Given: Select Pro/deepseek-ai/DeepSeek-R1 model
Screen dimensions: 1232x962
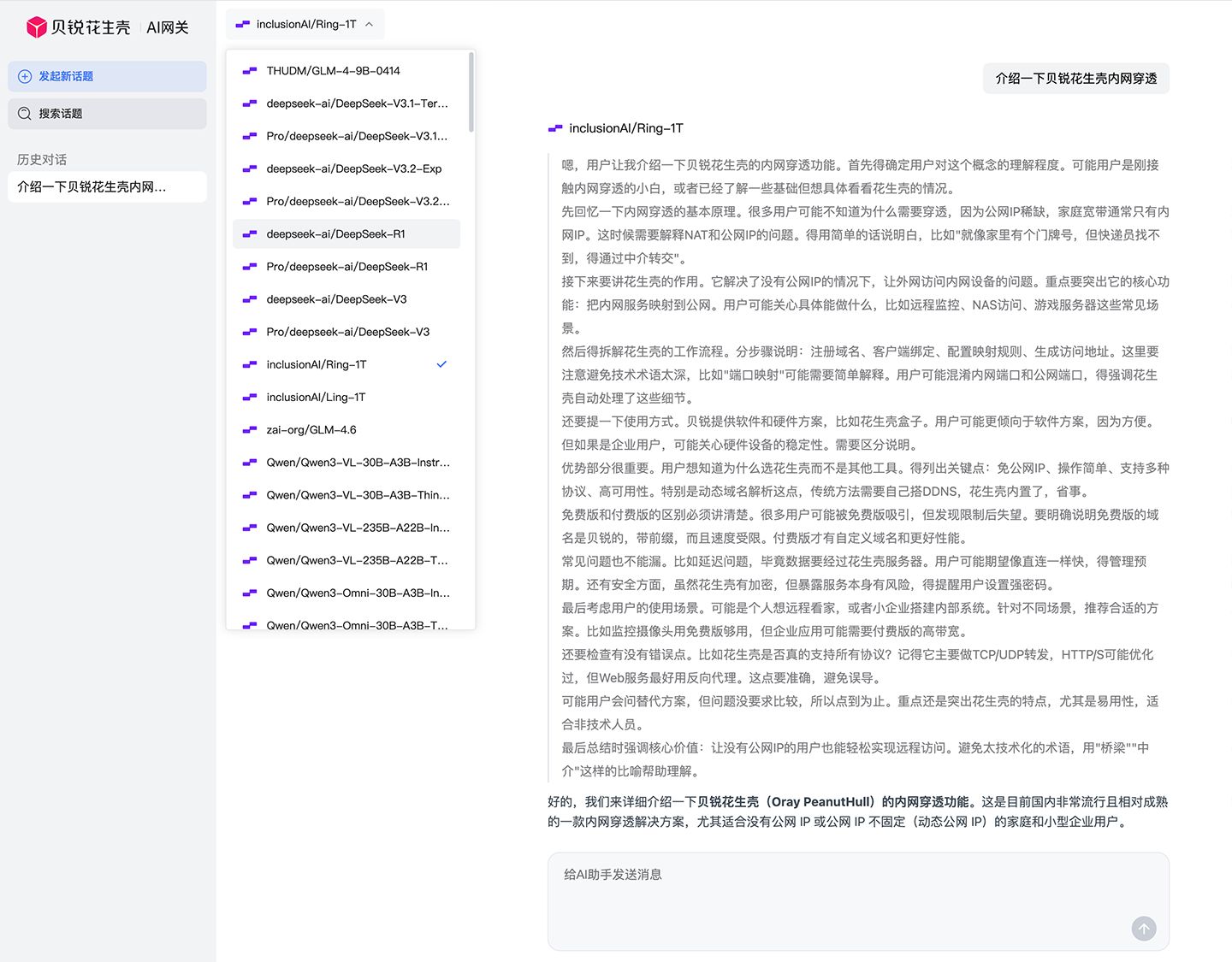Looking at the screenshot, I should (346, 267).
